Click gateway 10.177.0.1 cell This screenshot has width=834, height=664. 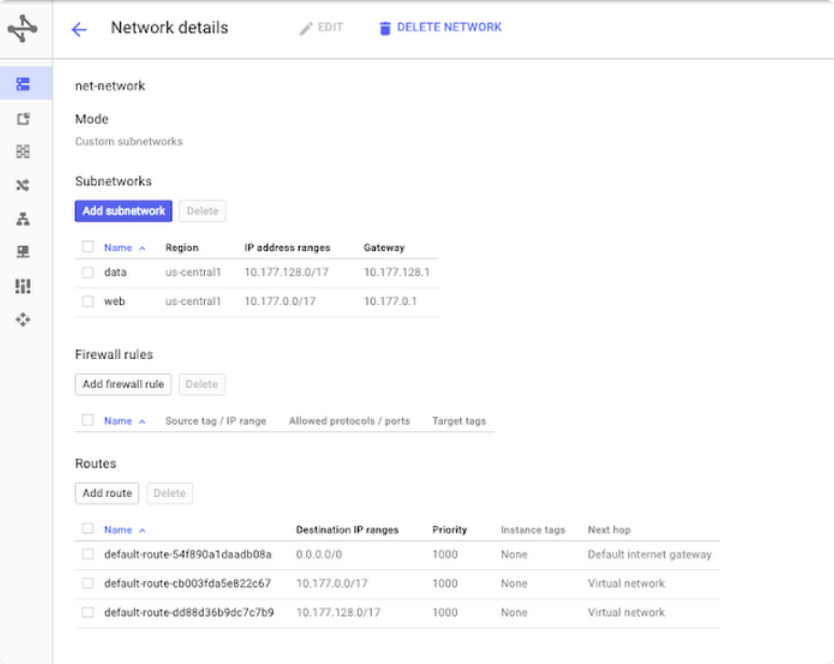point(390,302)
